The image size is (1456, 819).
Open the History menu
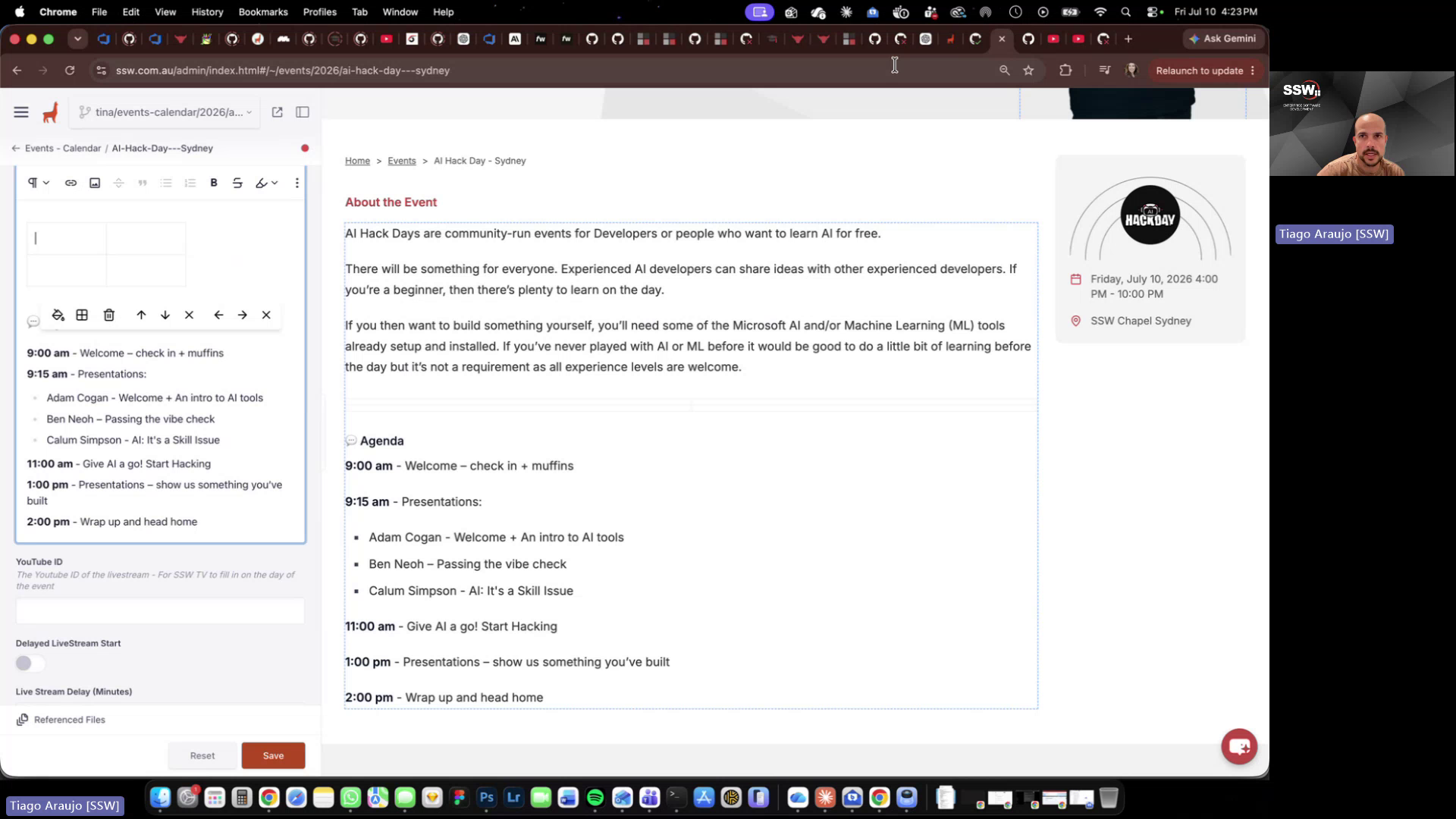click(x=207, y=12)
